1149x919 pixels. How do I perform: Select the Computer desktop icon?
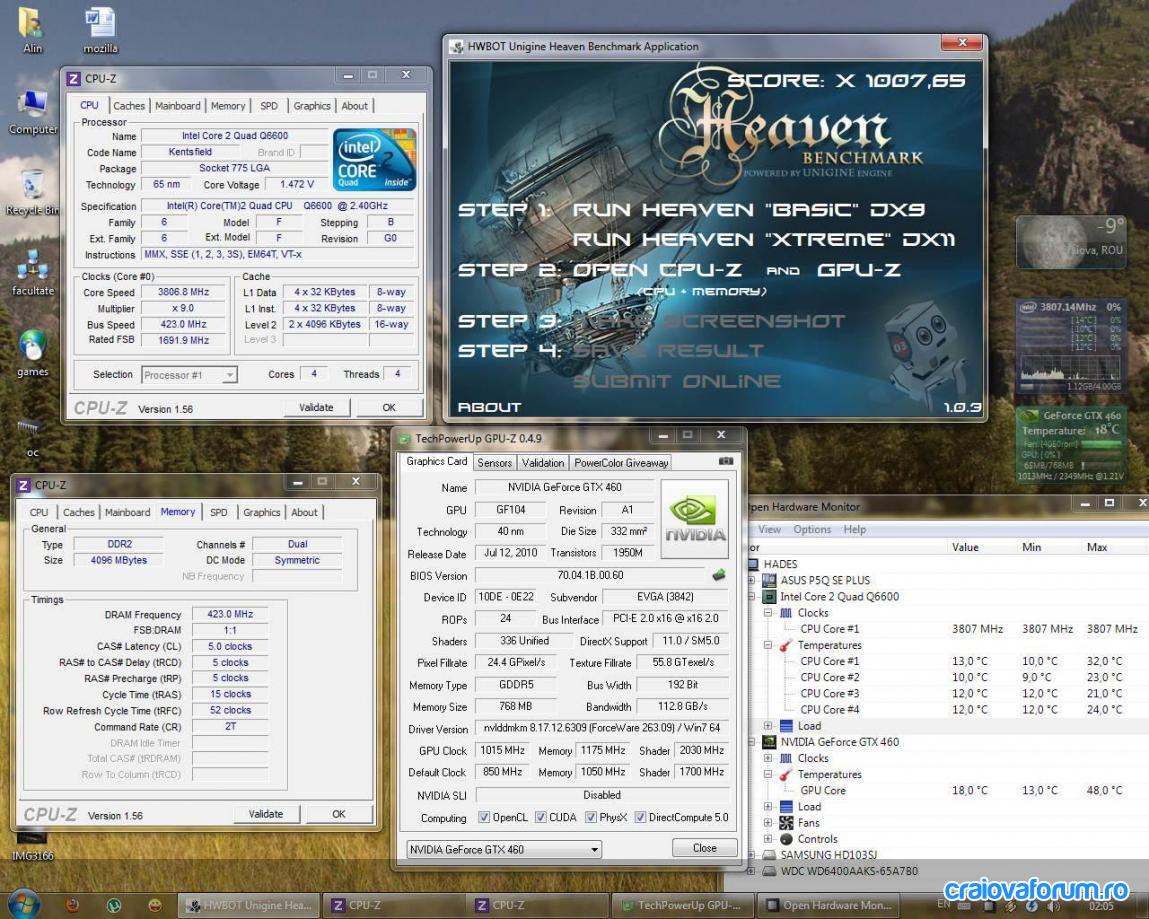(x=33, y=112)
